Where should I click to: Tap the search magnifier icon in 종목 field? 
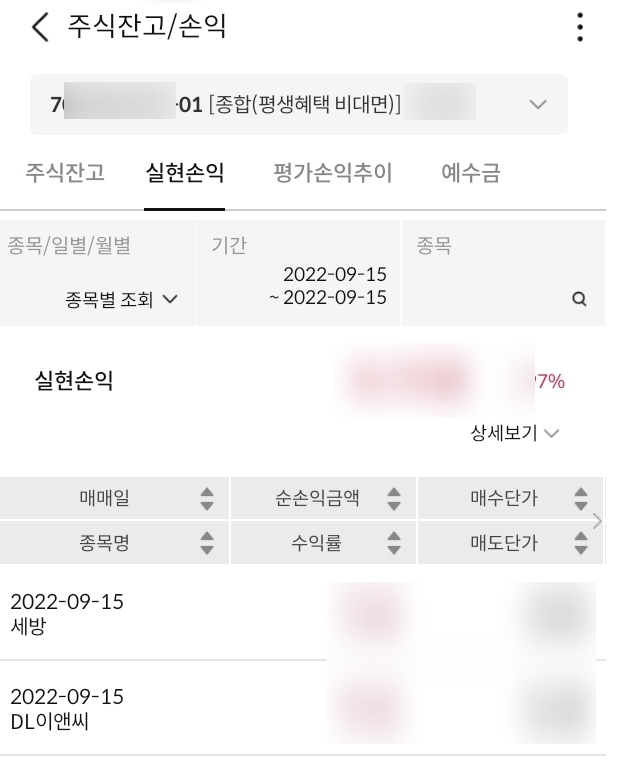pos(578,299)
